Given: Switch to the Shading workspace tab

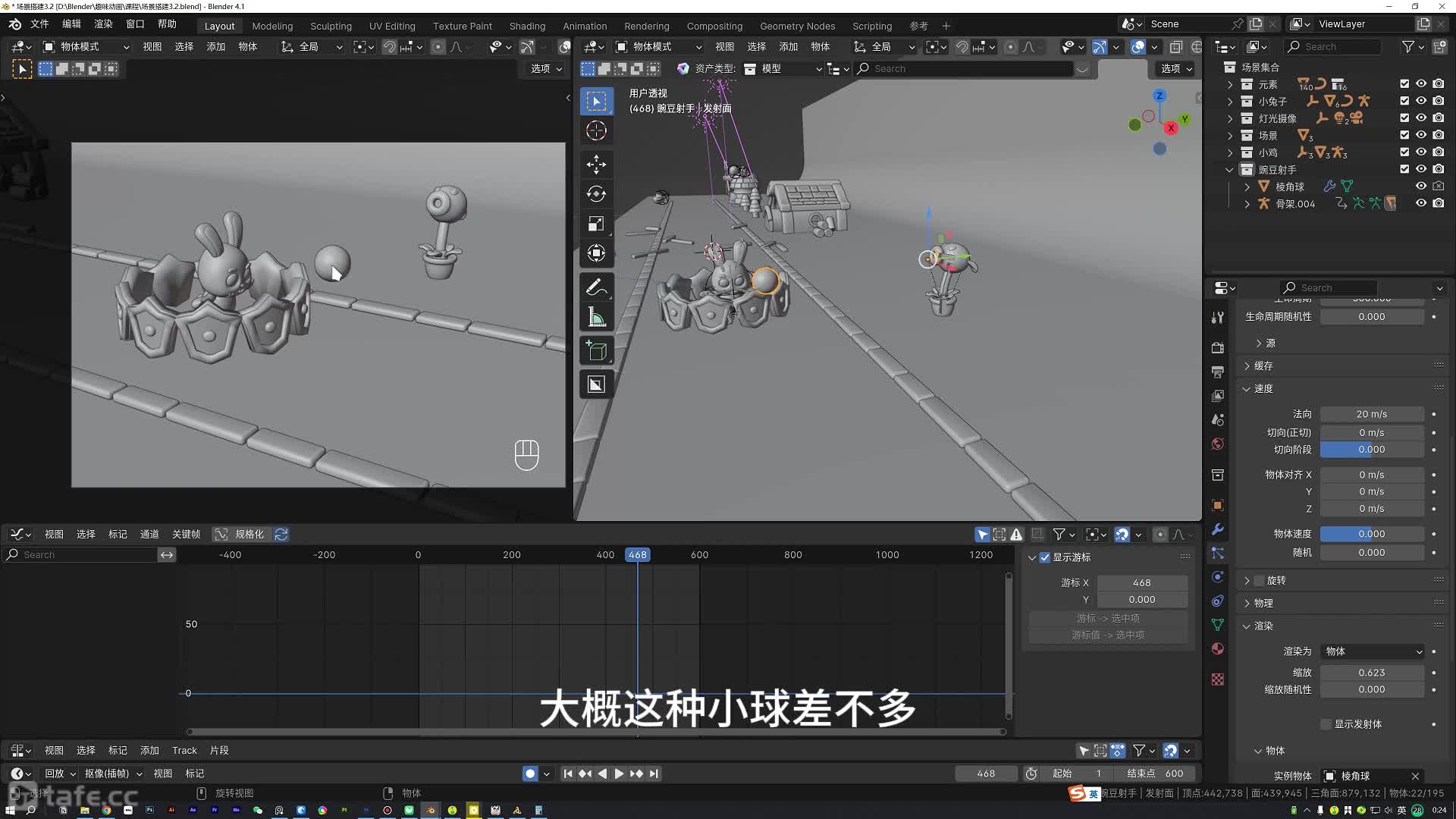Looking at the screenshot, I should 527,26.
